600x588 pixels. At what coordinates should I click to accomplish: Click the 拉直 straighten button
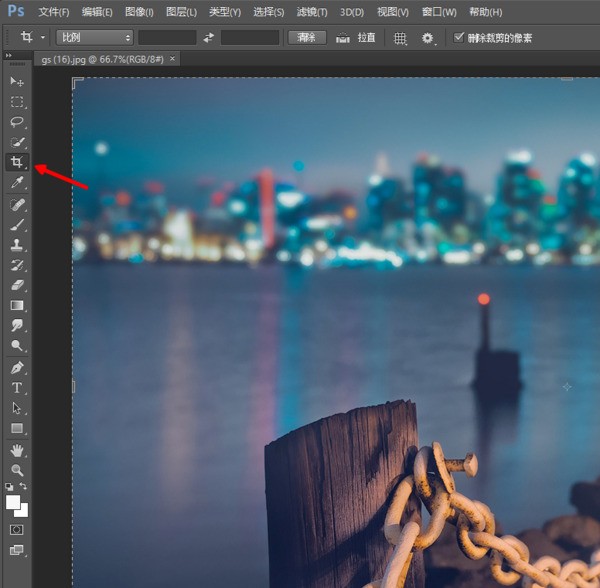(357, 37)
